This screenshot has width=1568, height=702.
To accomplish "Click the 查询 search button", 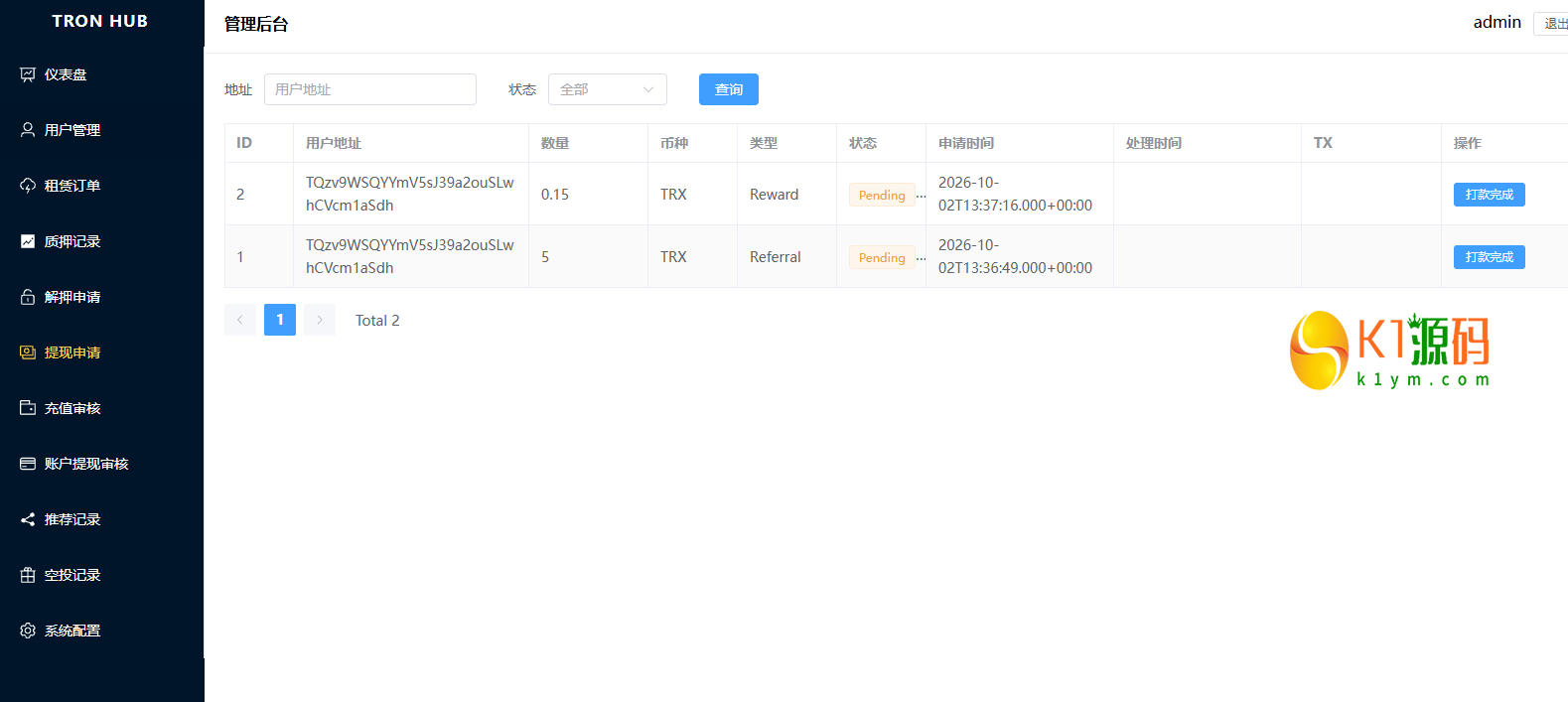I will [x=729, y=89].
